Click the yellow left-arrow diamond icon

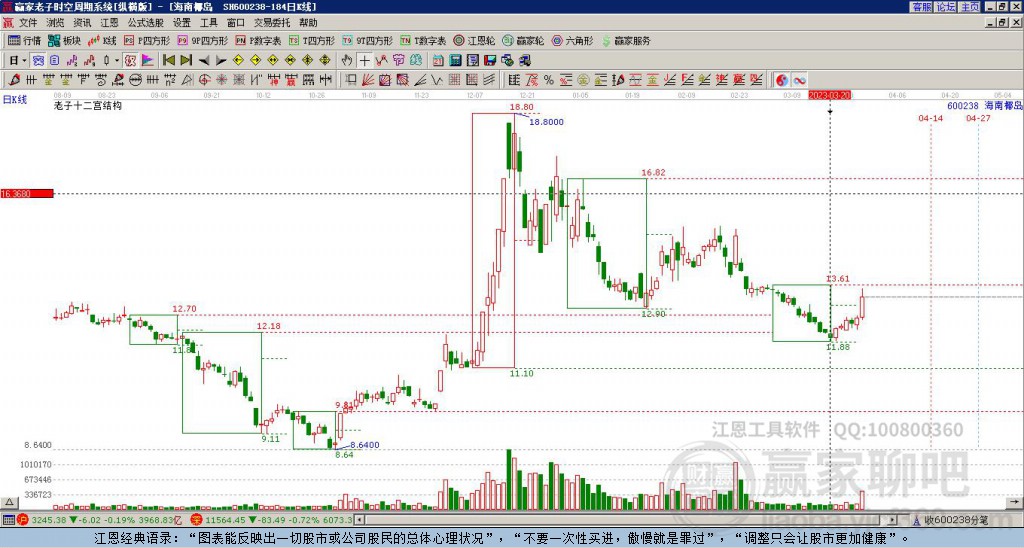click(238, 61)
